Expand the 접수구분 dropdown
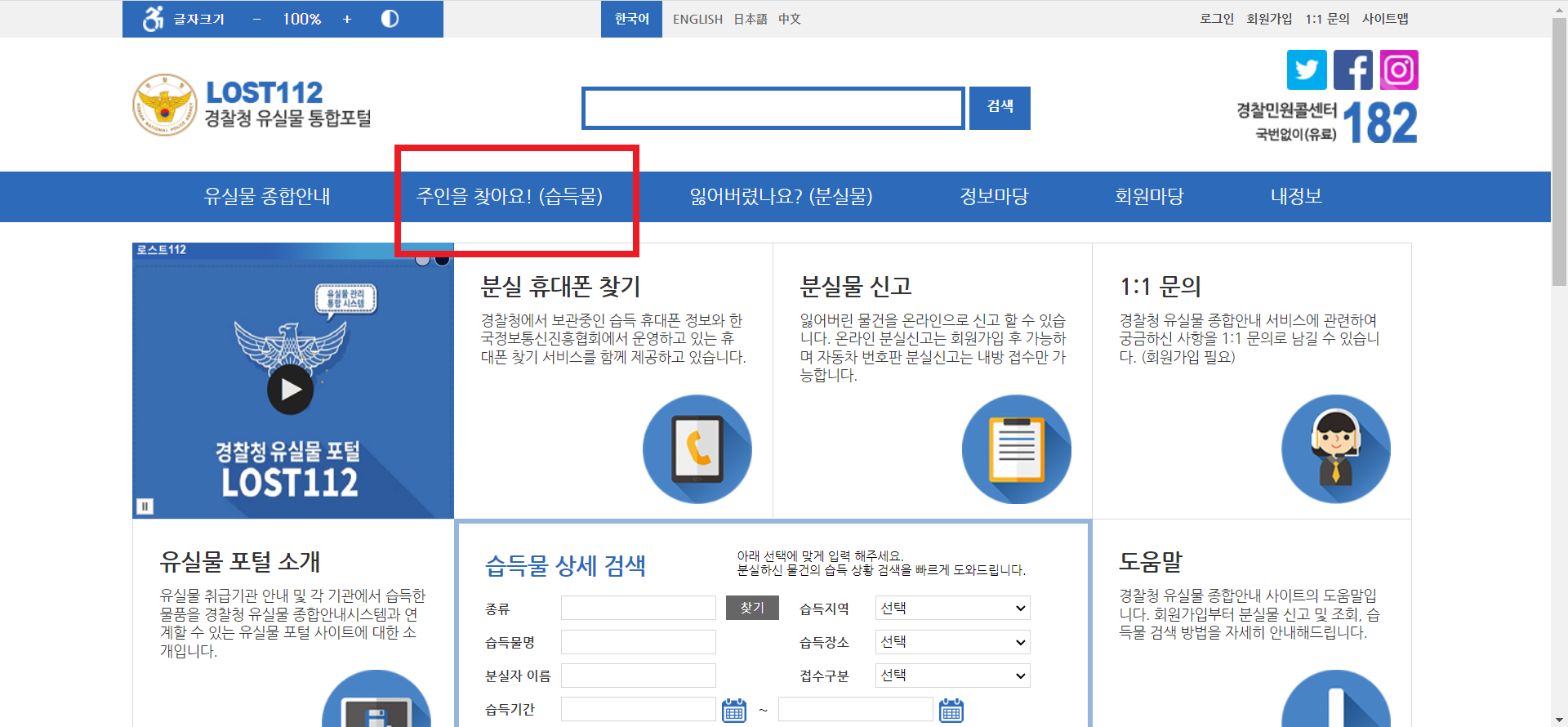Viewport: 1568px width, 727px height. [952, 676]
